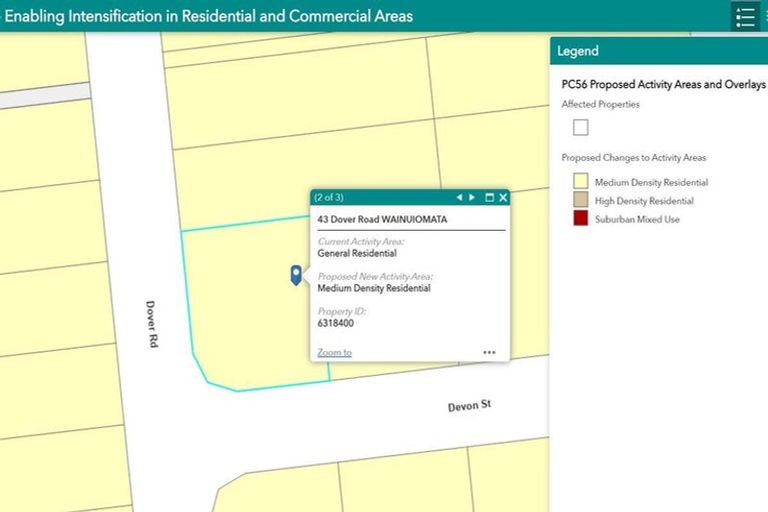The height and width of the screenshot is (512, 768).
Task: Click Medium Density Residential yellow swatch
Action: tap(580, 182)
